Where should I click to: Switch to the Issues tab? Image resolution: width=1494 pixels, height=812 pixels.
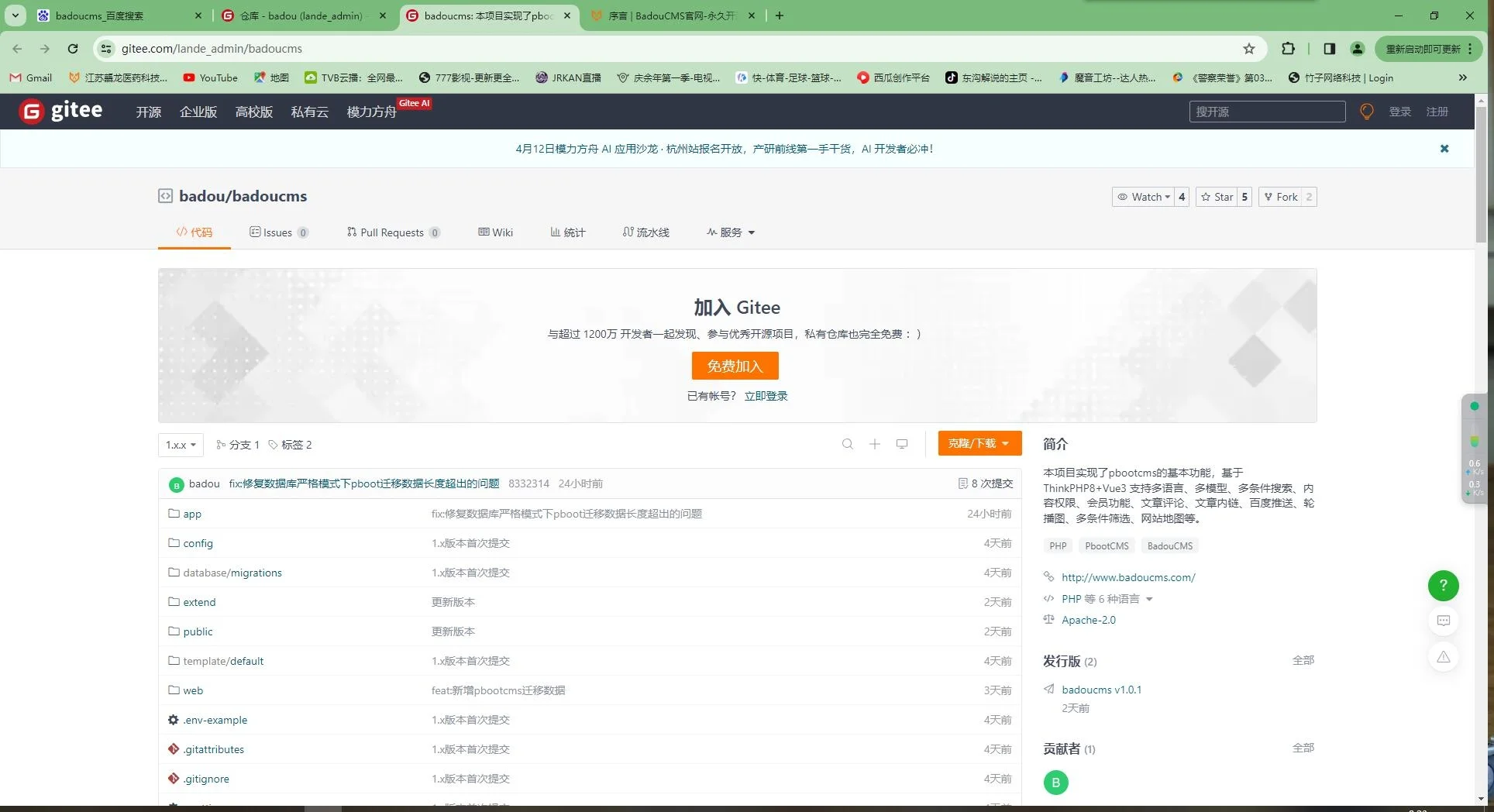tap(277, 232)
